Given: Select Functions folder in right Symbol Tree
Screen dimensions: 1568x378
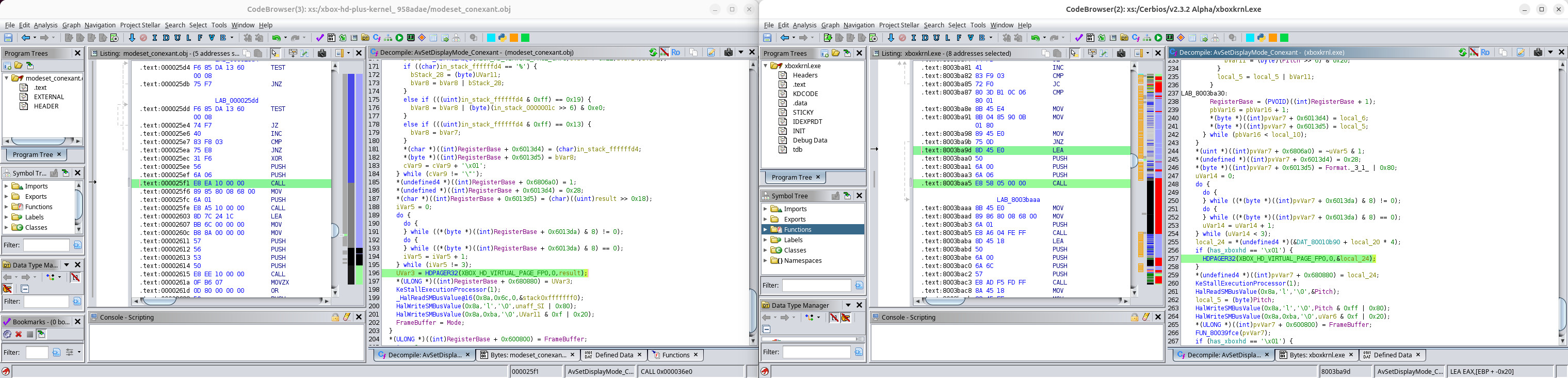Looking at the screenshot, I should pyautogui.click(x=797, y=230).
